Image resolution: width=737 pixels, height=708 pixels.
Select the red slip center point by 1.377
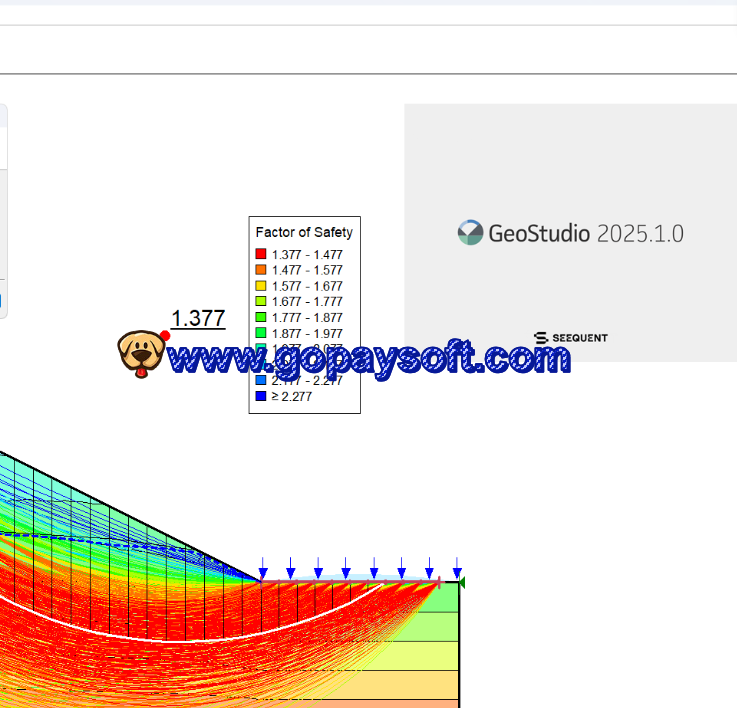165,335
